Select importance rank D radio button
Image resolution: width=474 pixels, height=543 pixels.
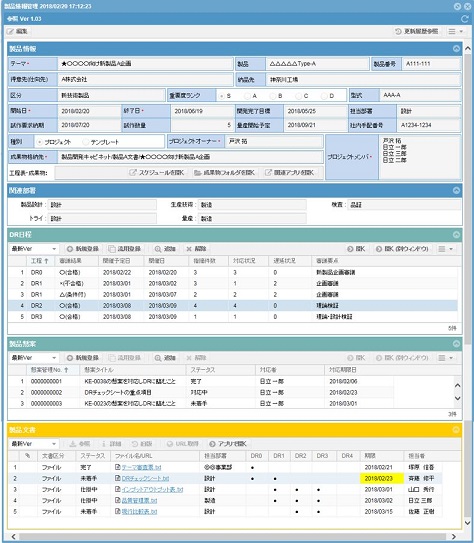pos(324,96)
